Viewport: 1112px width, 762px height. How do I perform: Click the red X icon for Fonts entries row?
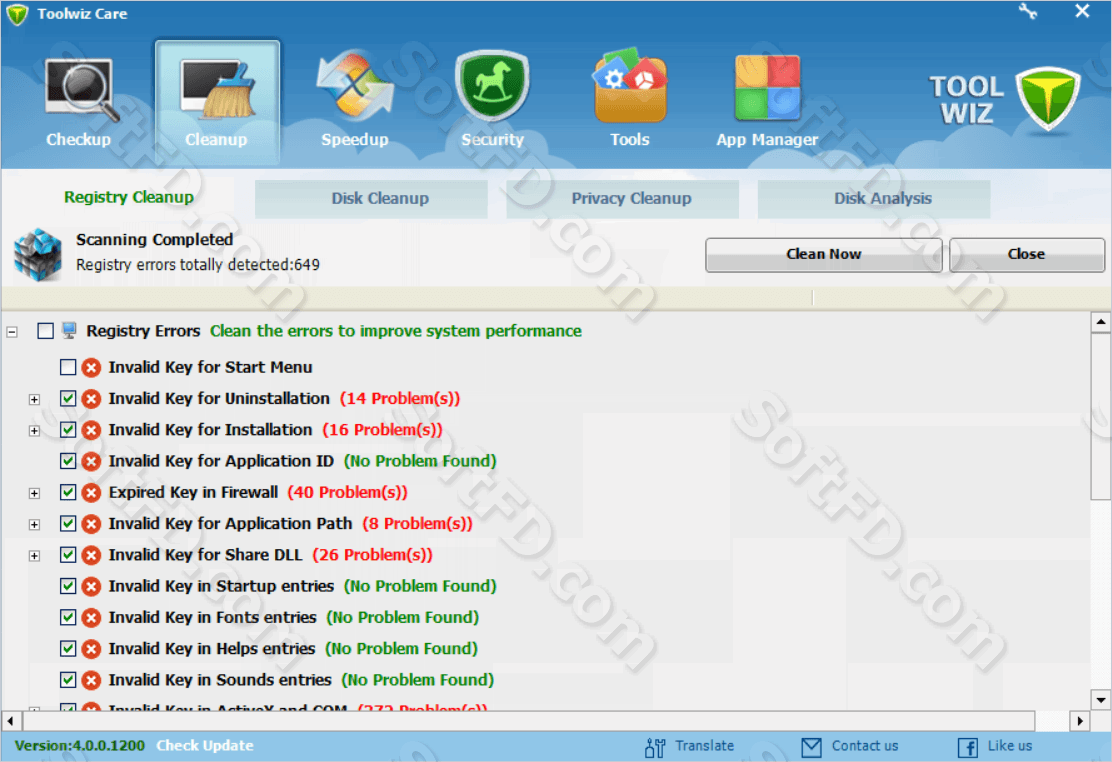click(91, 617)
